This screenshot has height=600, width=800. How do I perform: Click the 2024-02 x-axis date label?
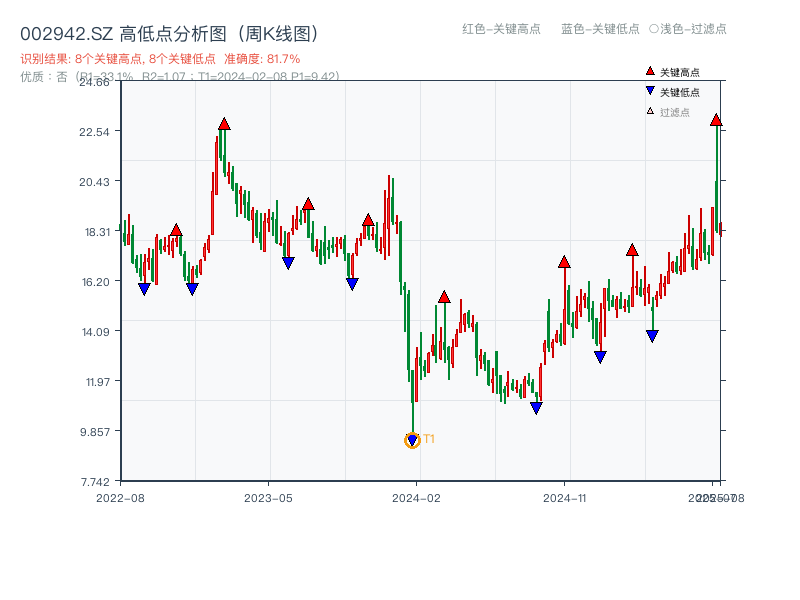418,497
